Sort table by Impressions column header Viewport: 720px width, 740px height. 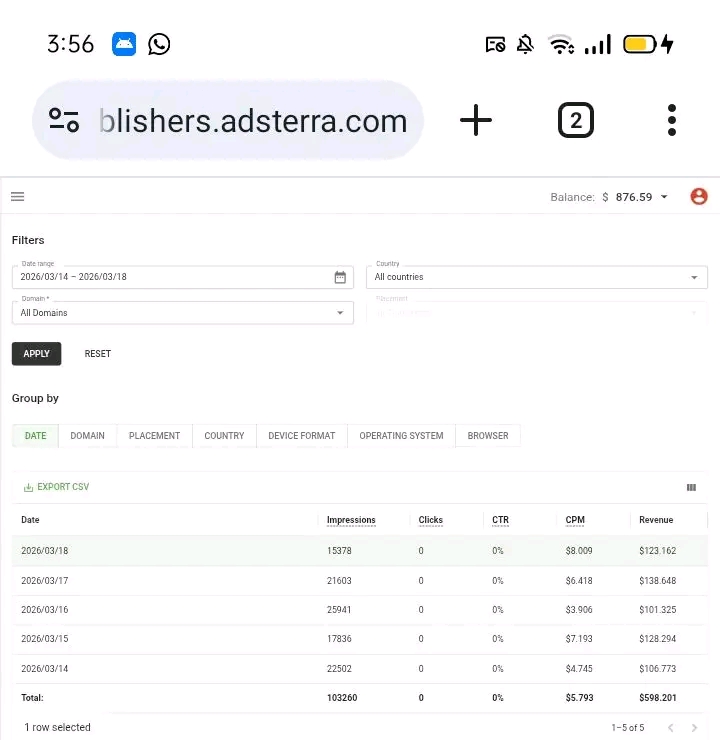coord(351,520)
